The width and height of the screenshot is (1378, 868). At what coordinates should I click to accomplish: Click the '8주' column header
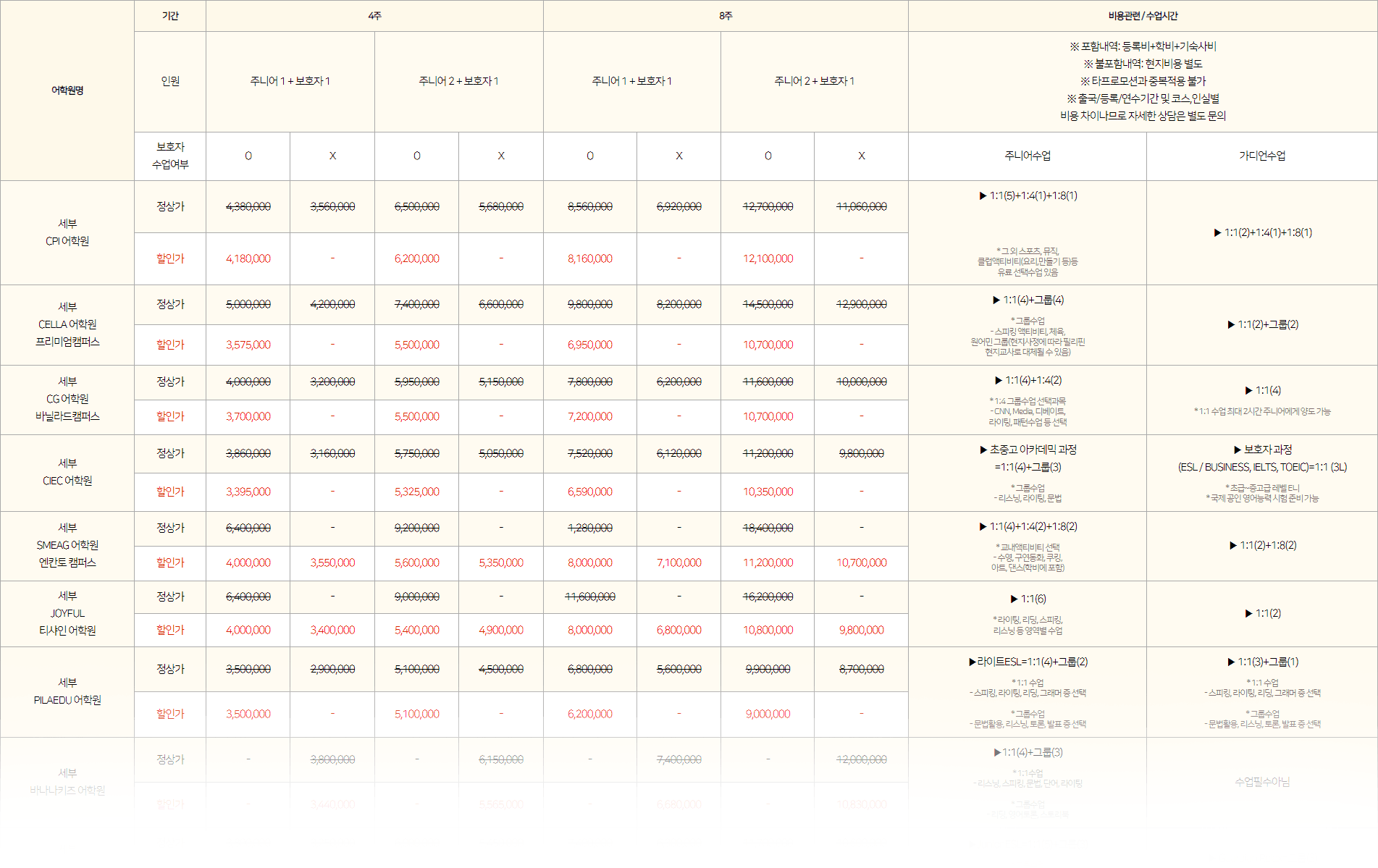(x=726, y=16)
